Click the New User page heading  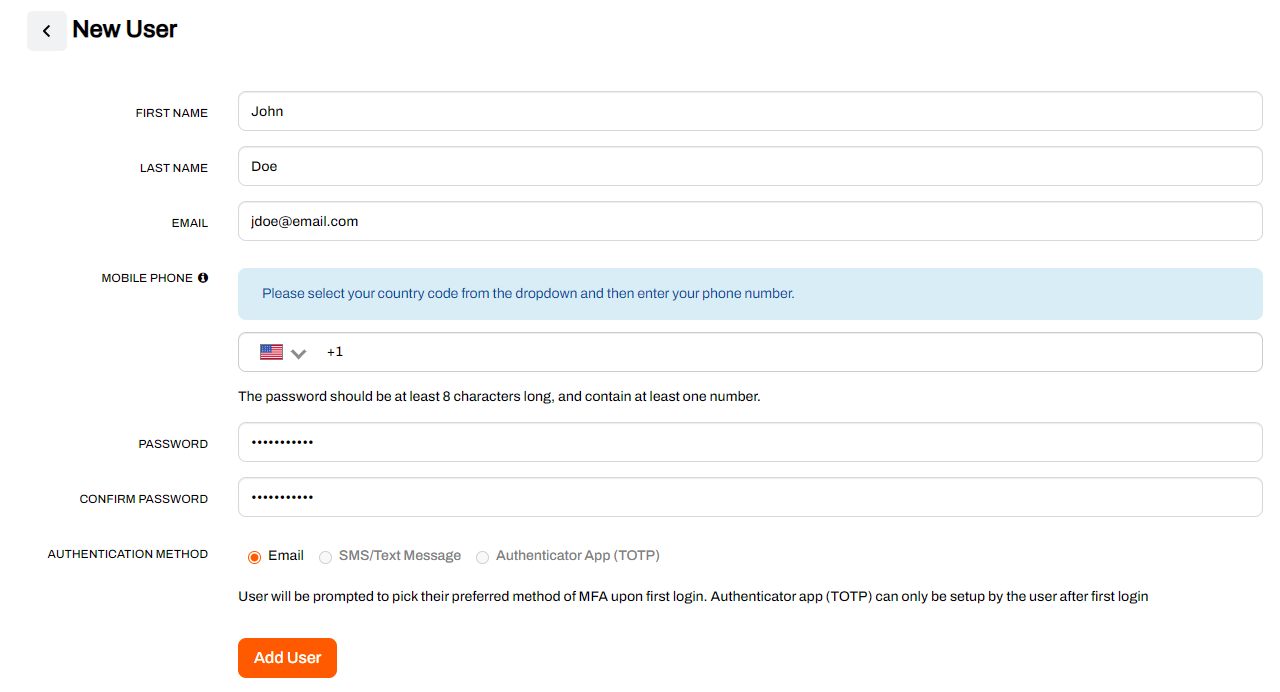125,30
